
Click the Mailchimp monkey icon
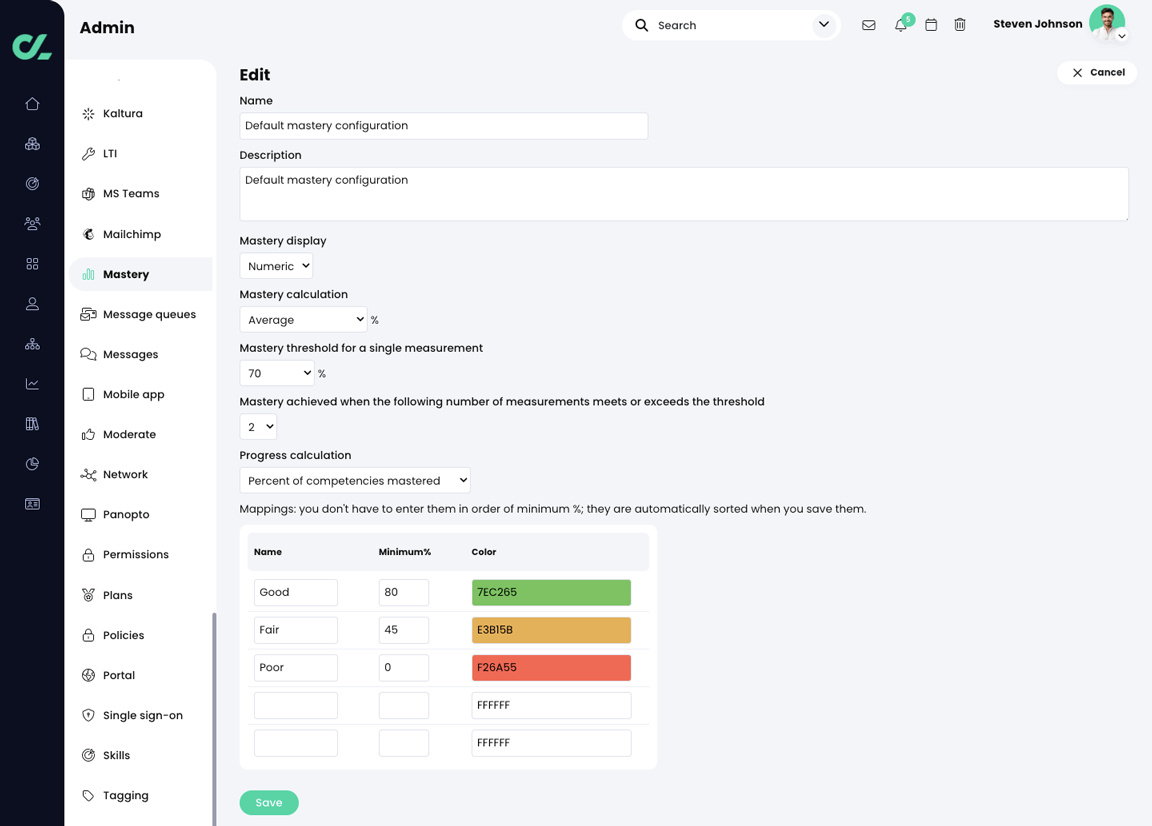pos(88,234)
